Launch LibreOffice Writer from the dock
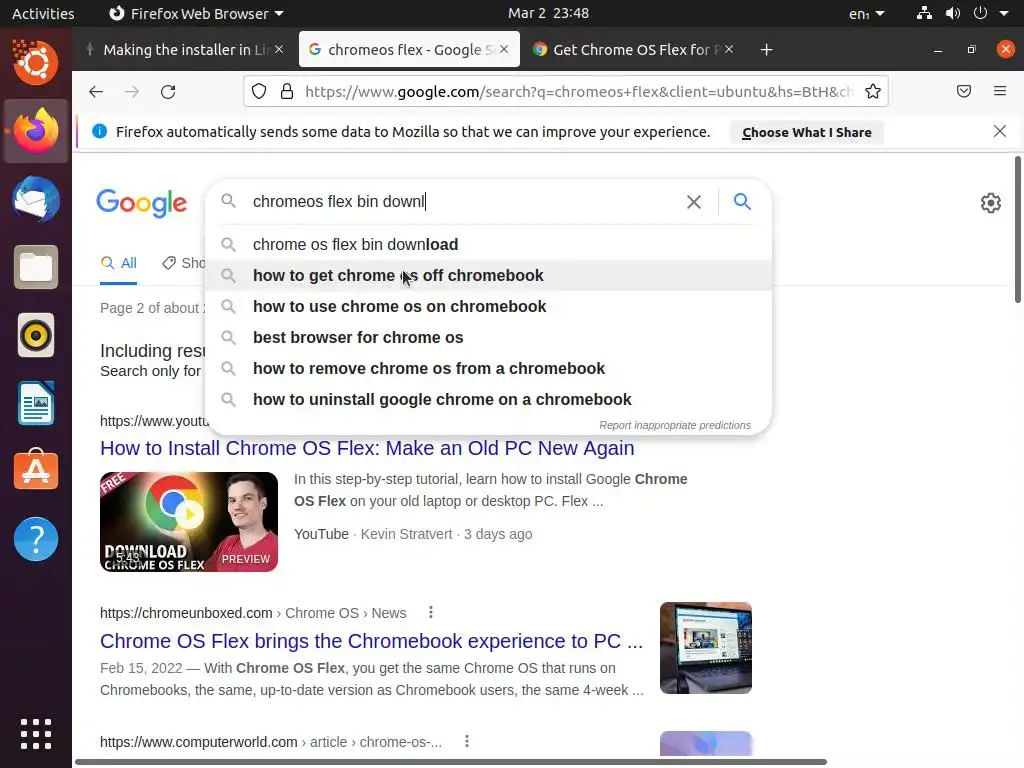Image resolution: width=1024 pixels, height=768 pixels. [36, 404]
